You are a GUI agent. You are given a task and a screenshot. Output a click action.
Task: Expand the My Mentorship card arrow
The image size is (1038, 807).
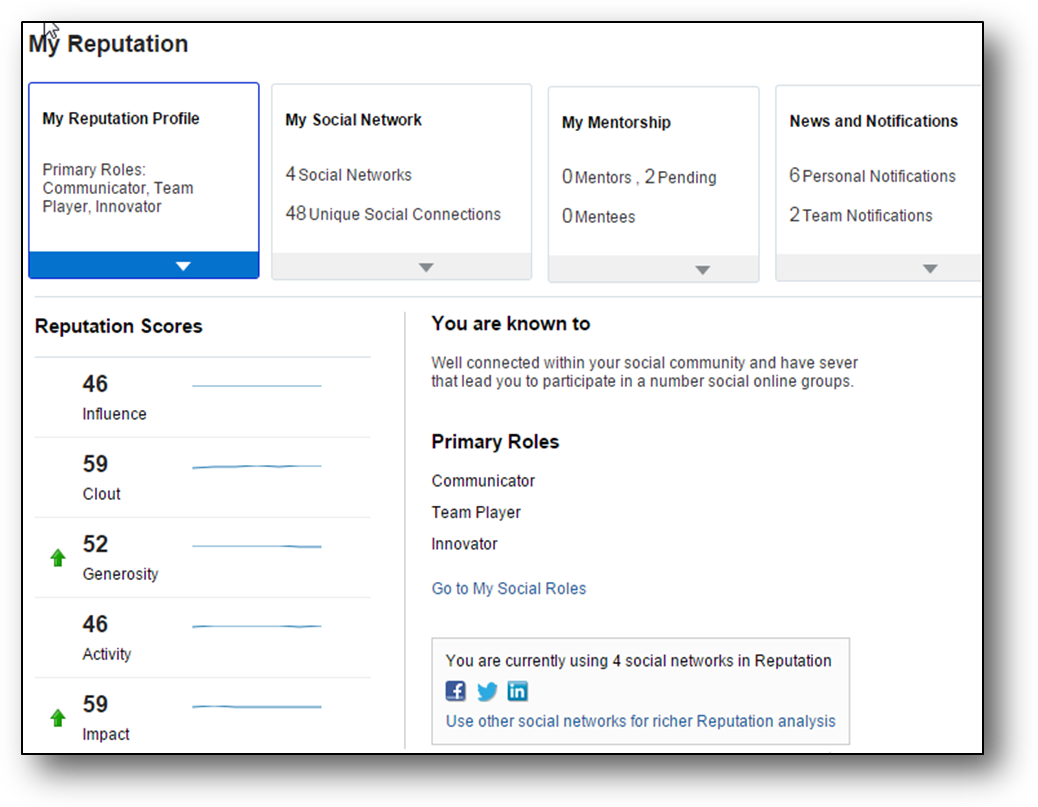click(702, 270)
